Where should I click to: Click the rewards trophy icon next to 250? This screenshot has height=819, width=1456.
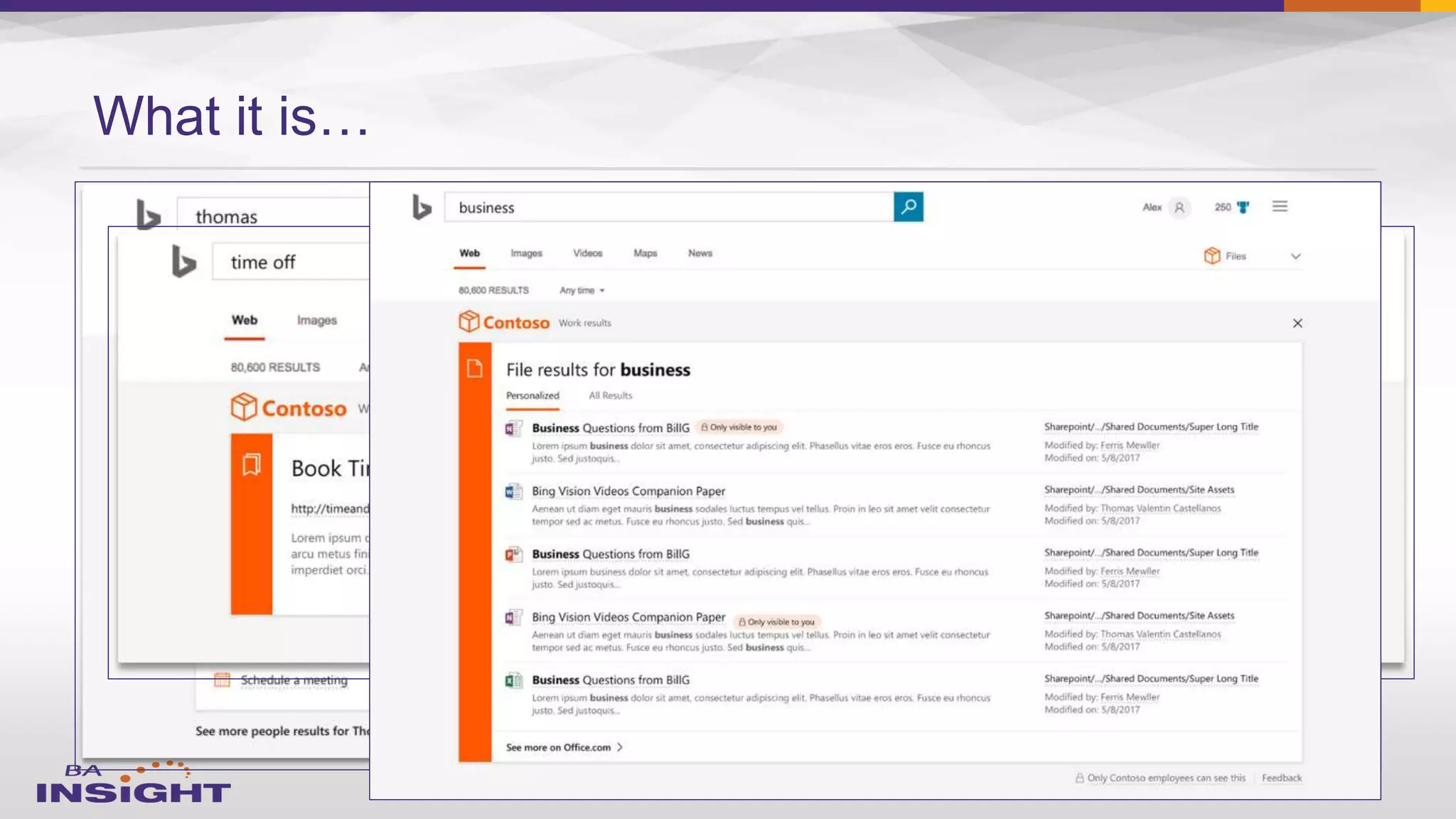point(1243,208)
